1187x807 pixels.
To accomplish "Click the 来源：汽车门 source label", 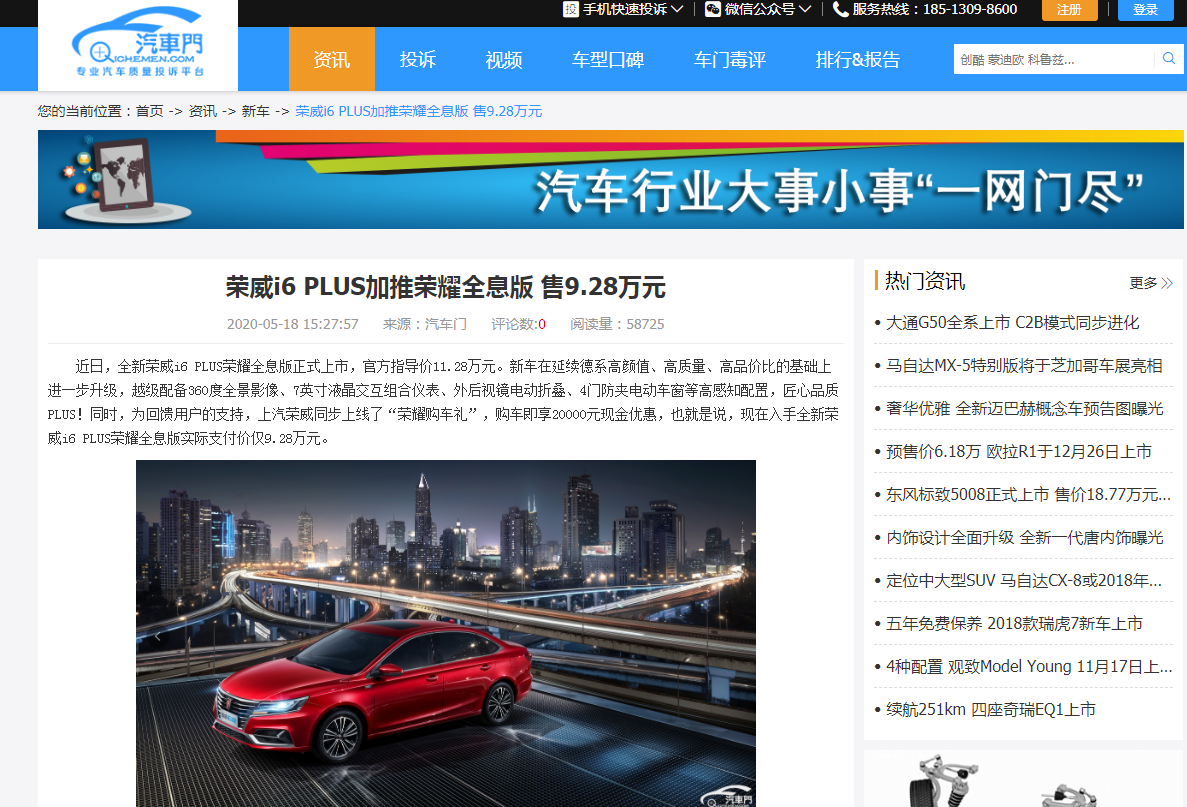I will [425, 324].
